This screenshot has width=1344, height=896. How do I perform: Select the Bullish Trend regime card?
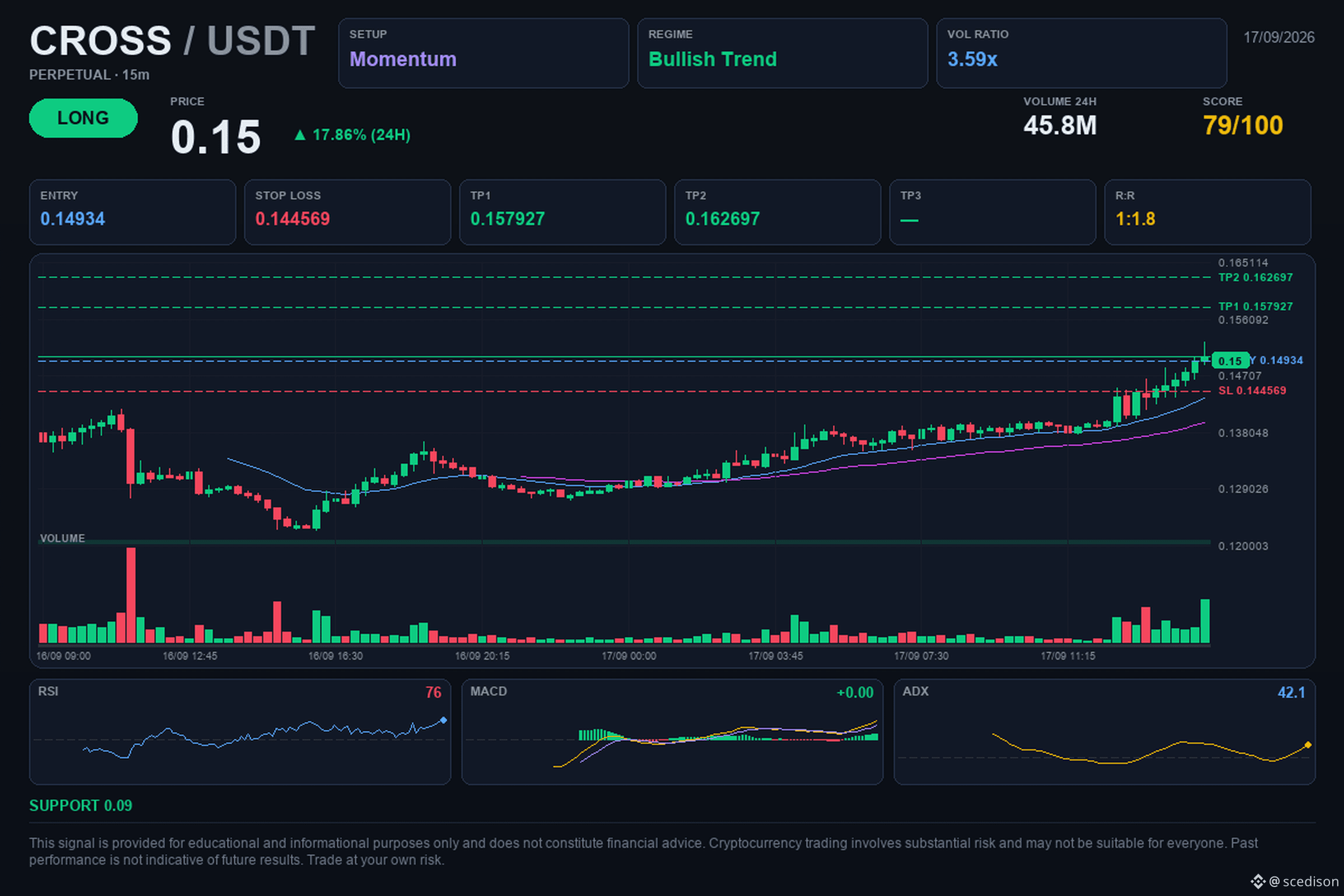[x=782, y=53]
